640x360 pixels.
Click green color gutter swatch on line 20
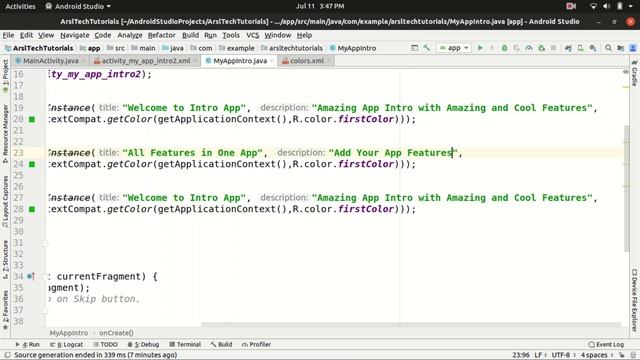coord(32,119)
